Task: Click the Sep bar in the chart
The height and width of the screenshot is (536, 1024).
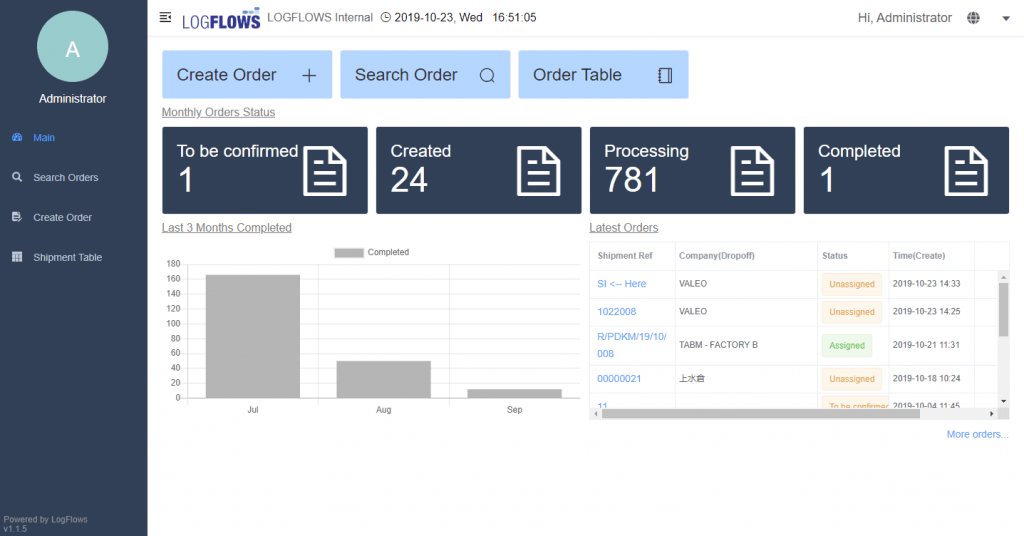Action: (515, 393)
